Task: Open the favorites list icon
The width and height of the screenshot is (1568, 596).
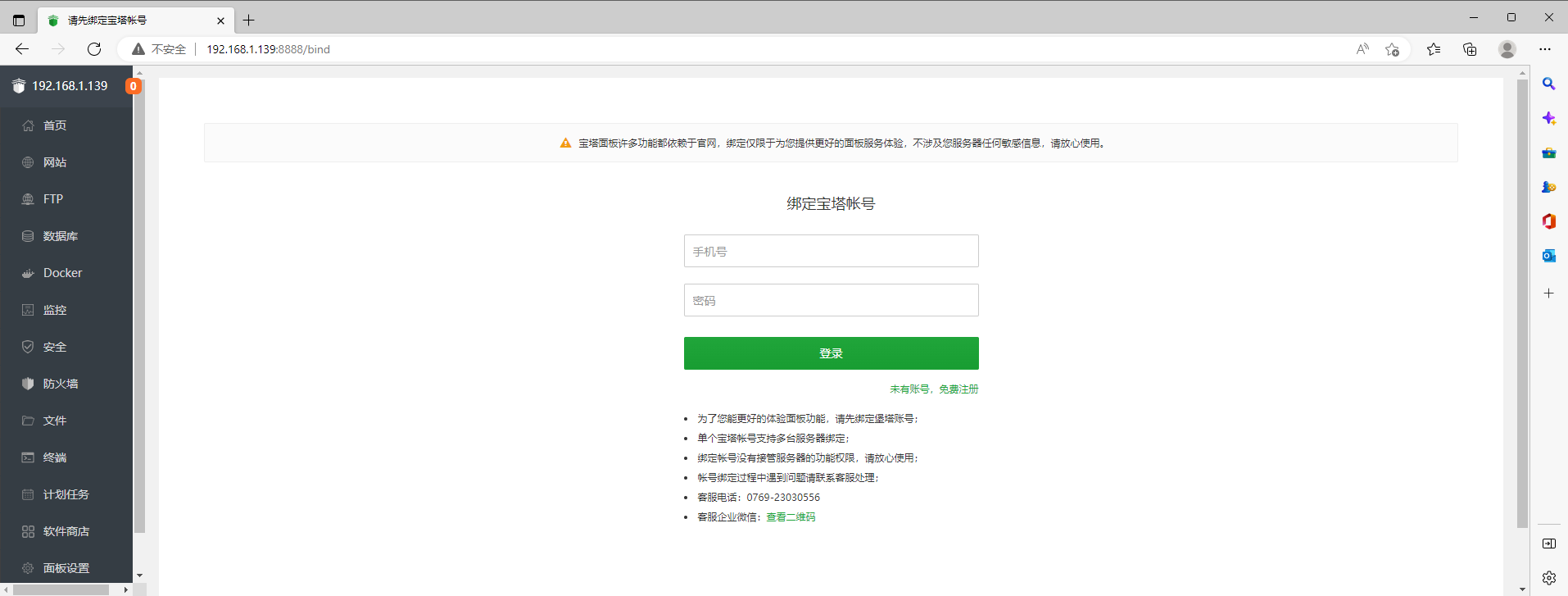Action: 1434,49
